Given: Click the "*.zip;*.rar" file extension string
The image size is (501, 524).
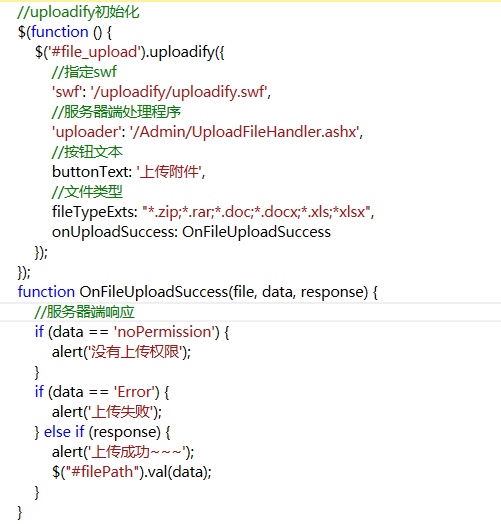Looking at the screenshot, I should pyautogui.click(x=257, y=212).
